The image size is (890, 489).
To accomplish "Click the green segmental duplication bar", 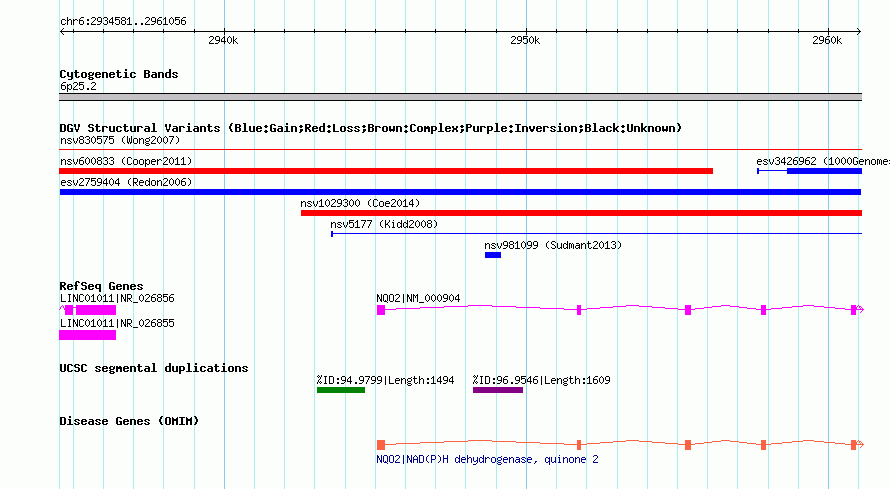I will 341,390.
